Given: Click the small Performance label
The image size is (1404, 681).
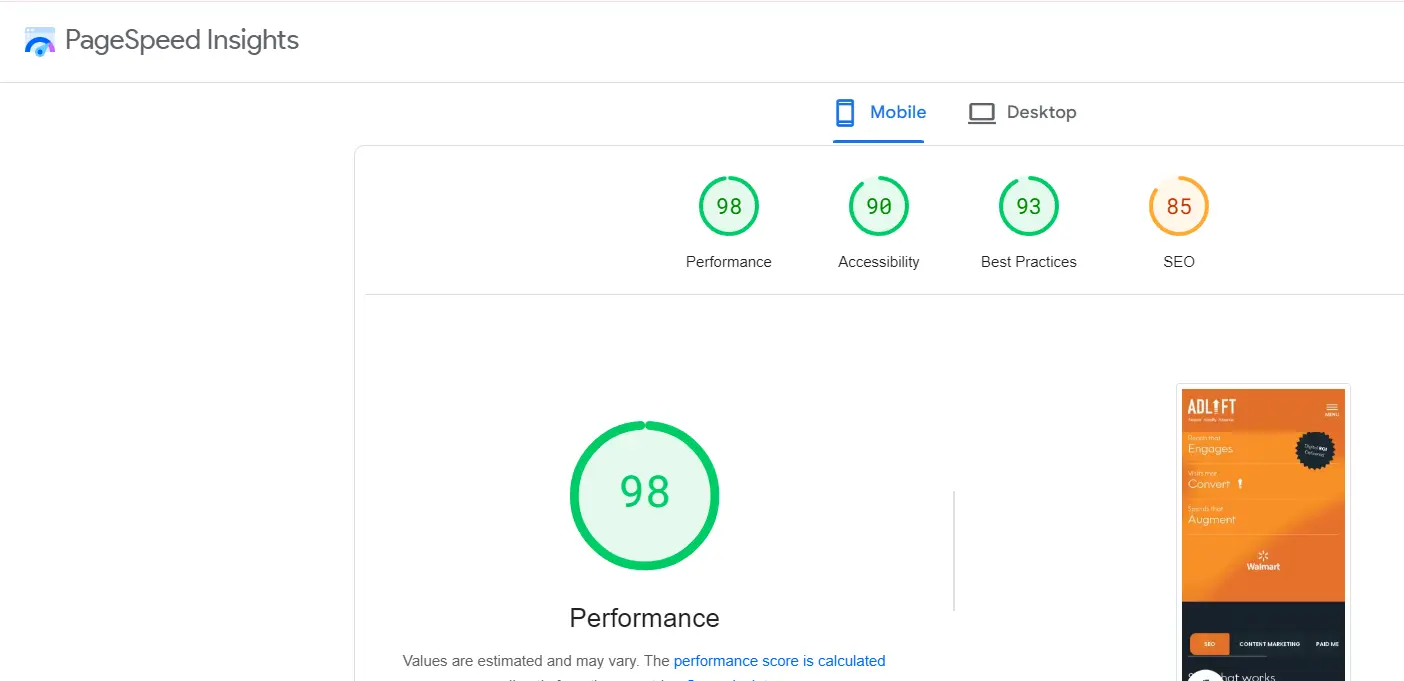Looking at the screenshot, I should [x=729, y=262].
